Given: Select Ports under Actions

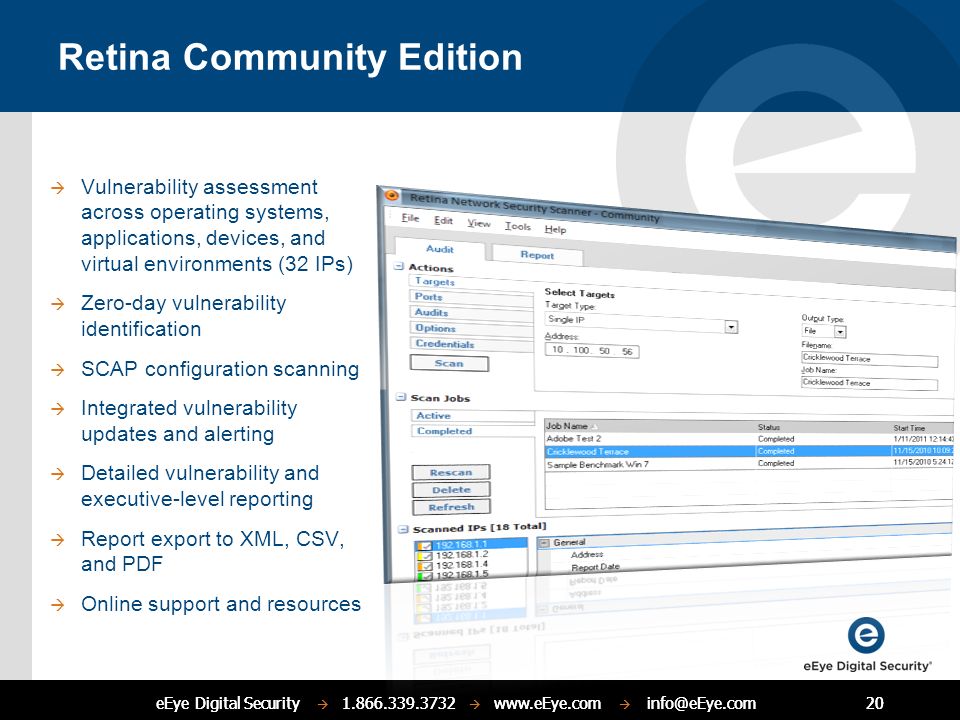Looking at the screenshot, I should [x=470, y=298].
